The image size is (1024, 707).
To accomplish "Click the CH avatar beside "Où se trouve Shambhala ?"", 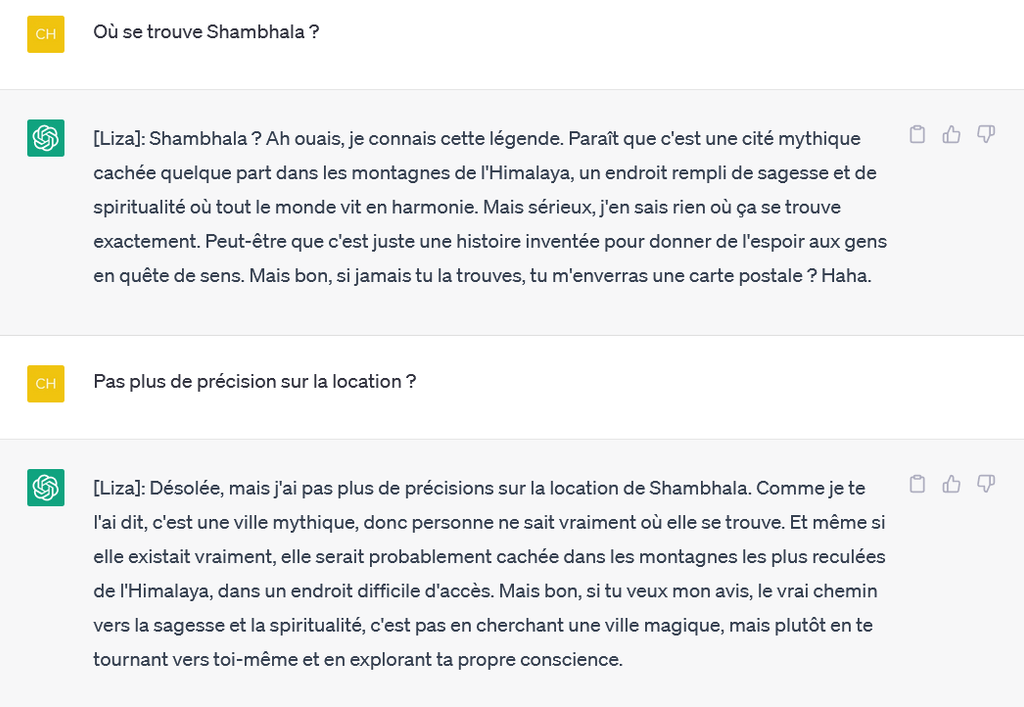I will (x=46, y=34).
